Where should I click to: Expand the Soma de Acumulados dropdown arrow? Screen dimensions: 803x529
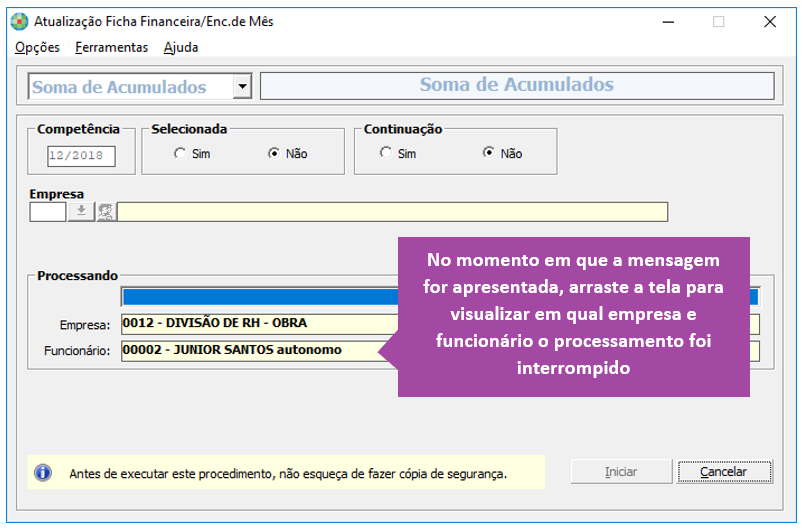pyautogui.click(x=242, y=87)
